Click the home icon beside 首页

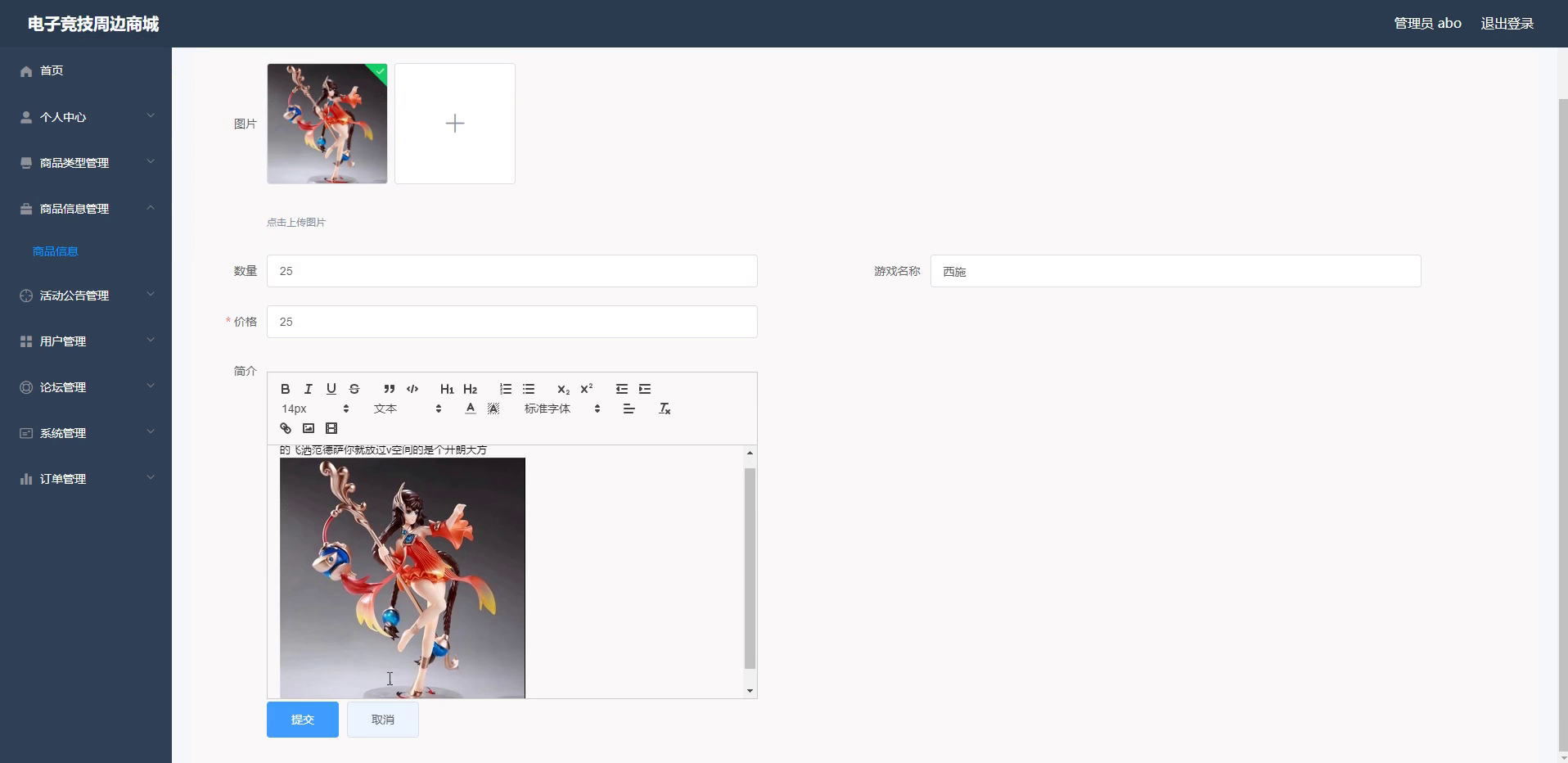click(x=26, y=71)
